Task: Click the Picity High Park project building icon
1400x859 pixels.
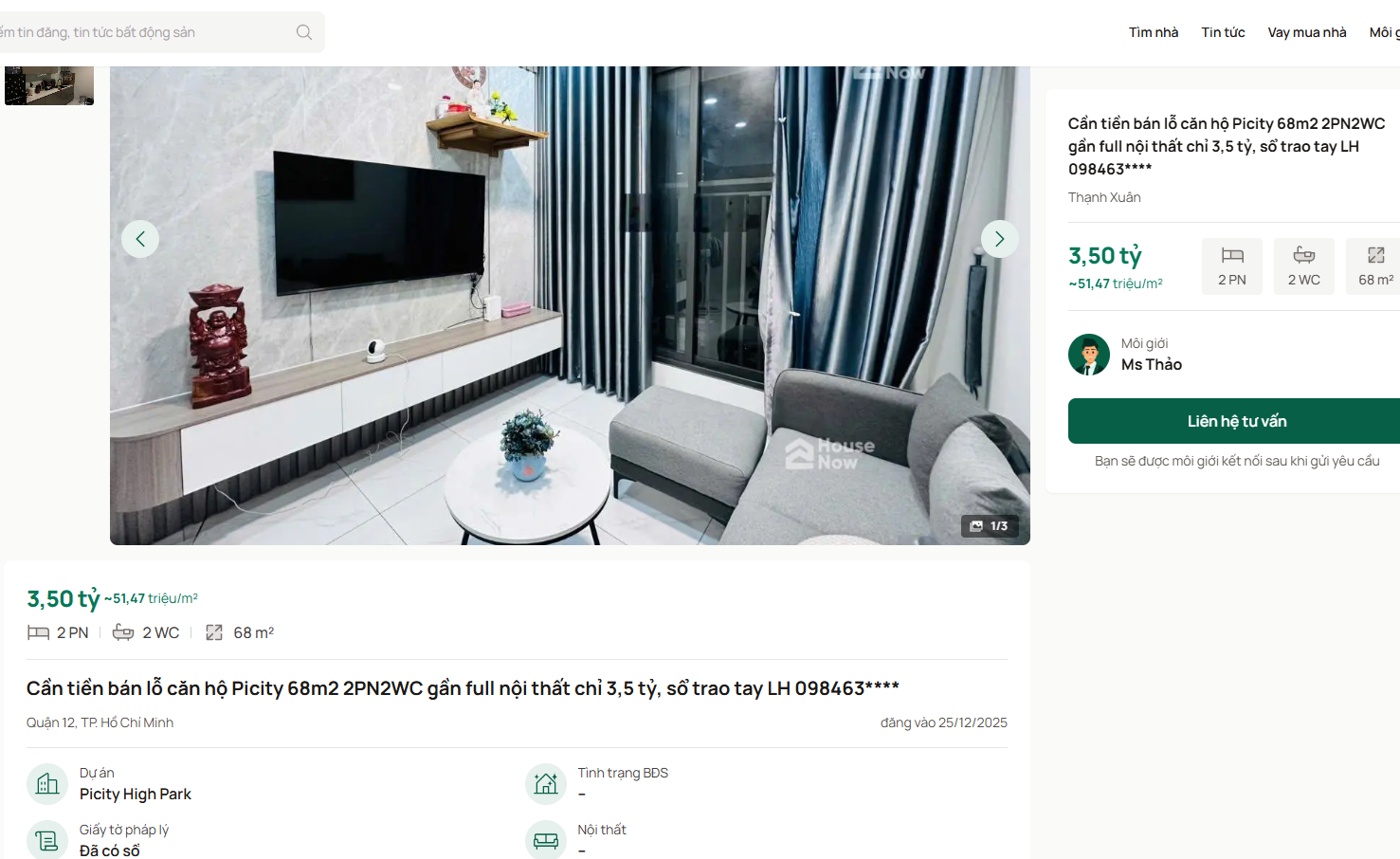Action: coord(47,784)
